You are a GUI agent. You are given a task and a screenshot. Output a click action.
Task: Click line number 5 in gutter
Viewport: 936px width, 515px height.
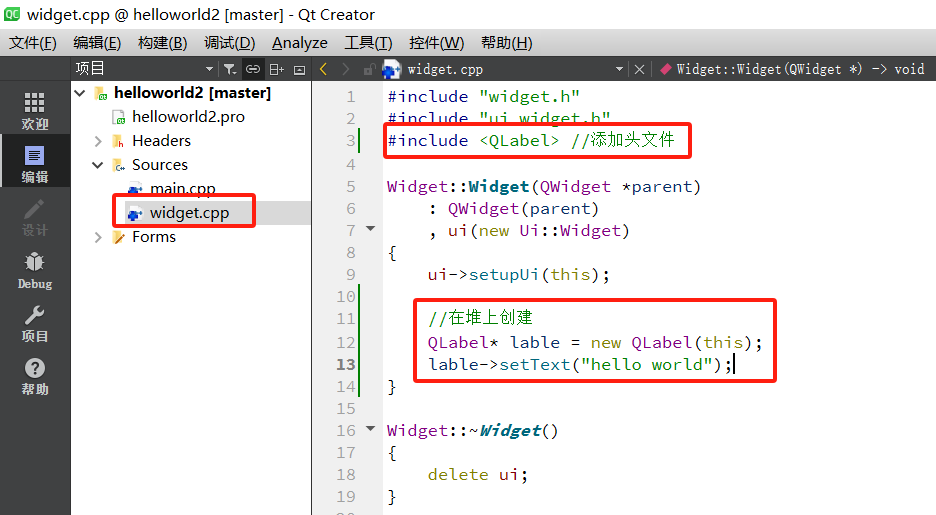350,187
